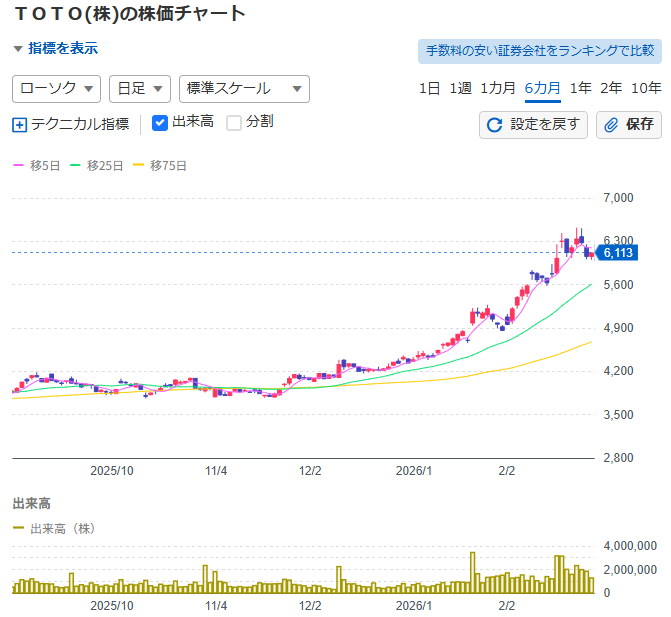Screen dimensions: 671x617
Task: Click the 出来高（株） legend marker
Action: [19, 528]
